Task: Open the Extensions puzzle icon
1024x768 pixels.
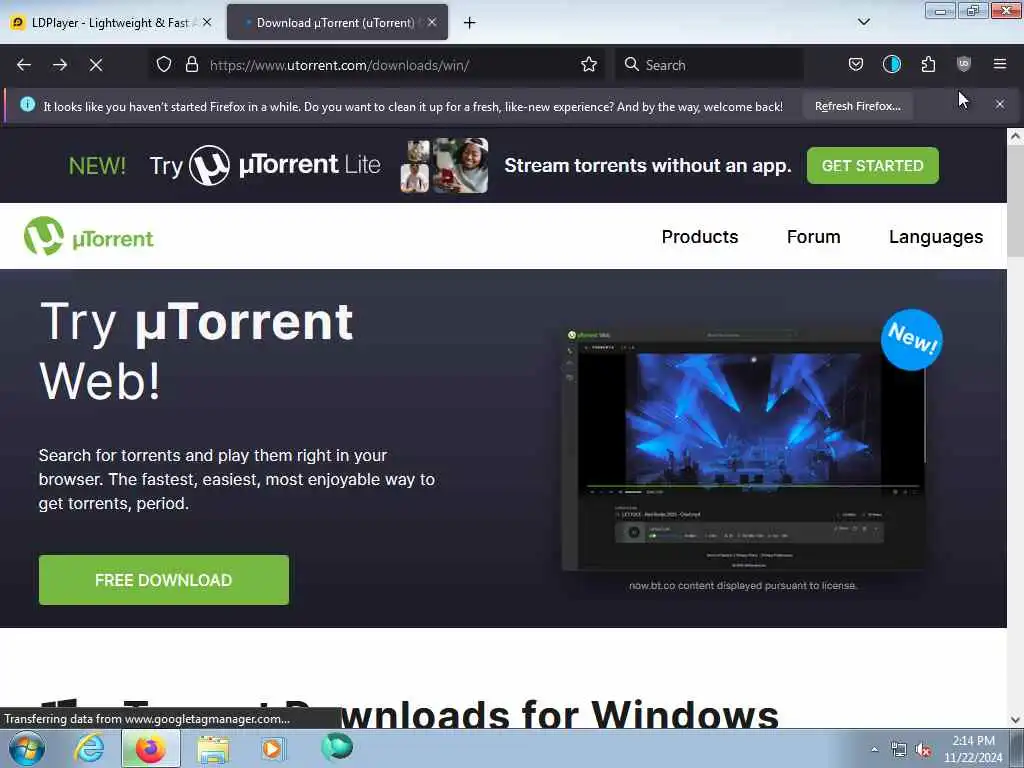Action: 928,64
